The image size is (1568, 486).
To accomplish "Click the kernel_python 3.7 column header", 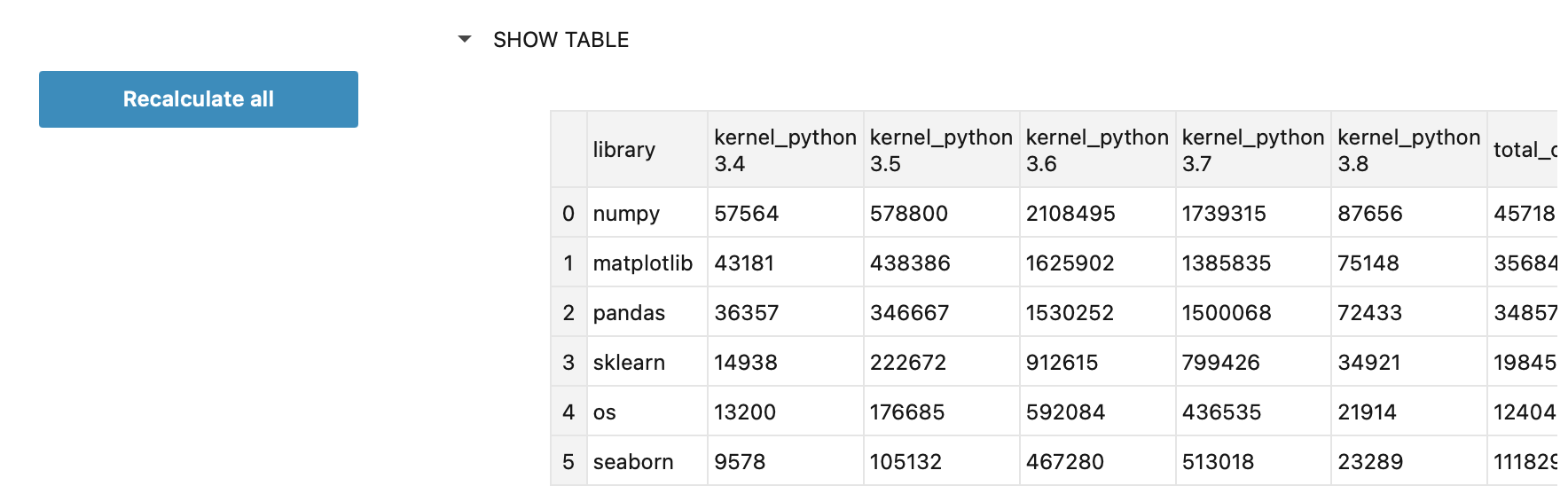I will (x=1253, y=150).
